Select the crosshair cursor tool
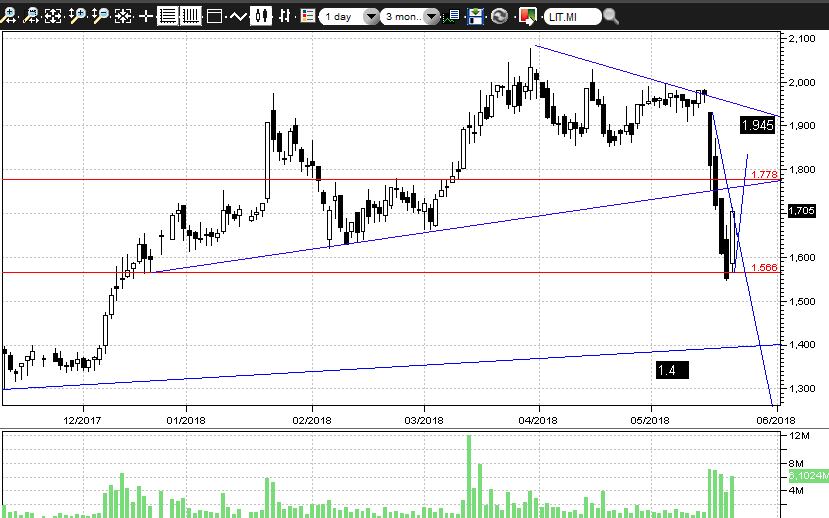 [x=146, y=16]
